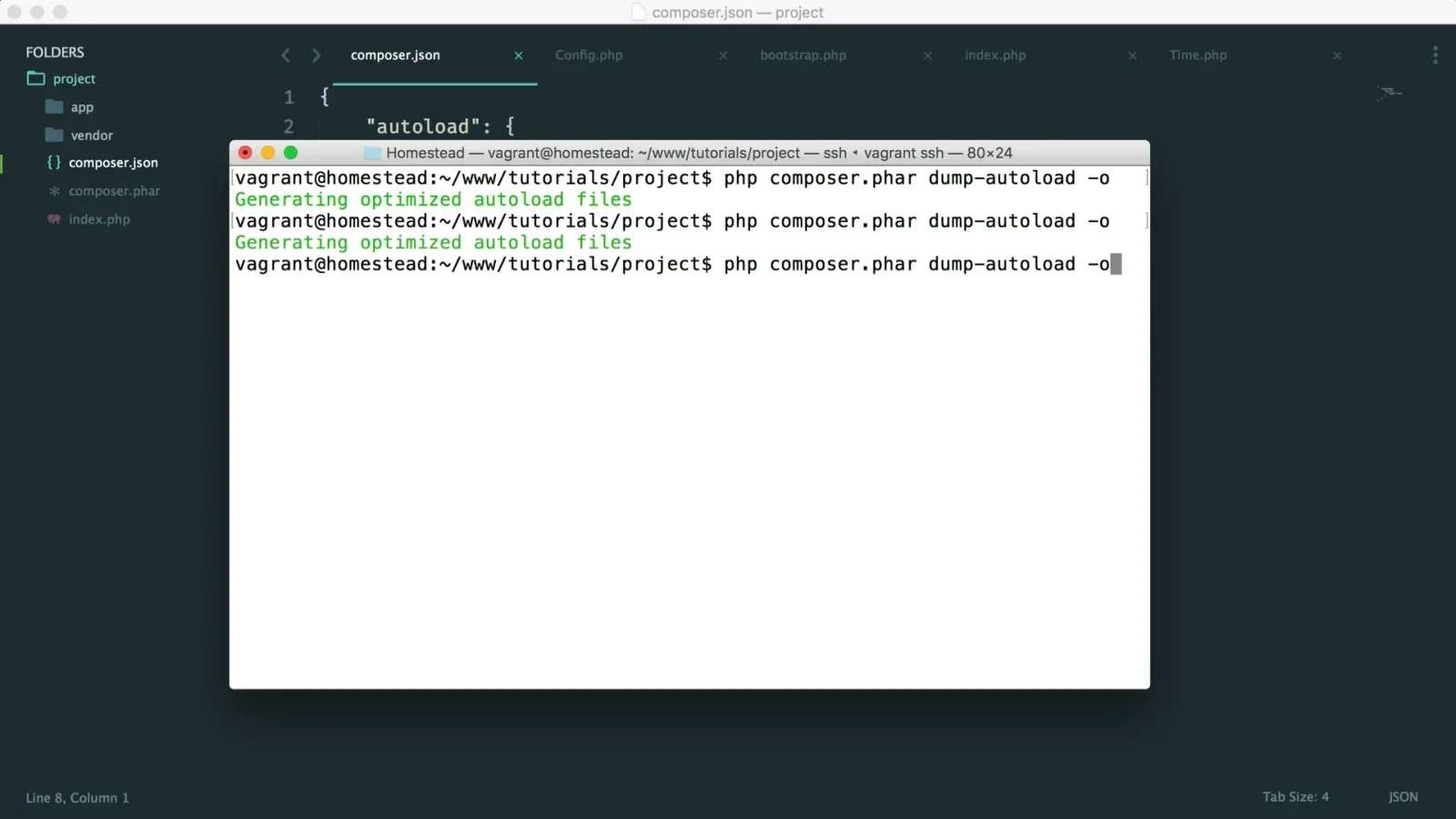Minimize the Homestead terminal window
The image size is (1456, 819).
[268, 153]
